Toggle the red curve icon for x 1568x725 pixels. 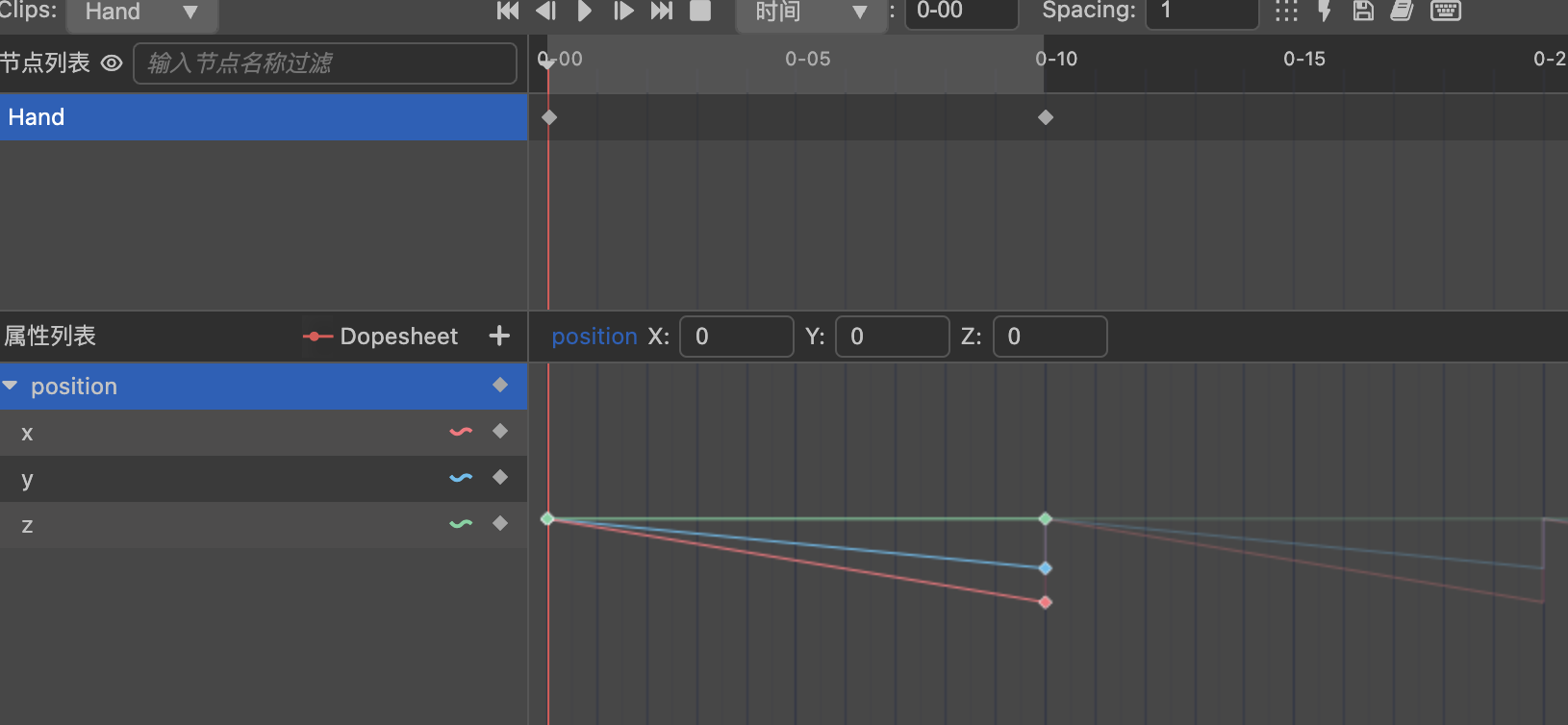(x=461, y=432)
